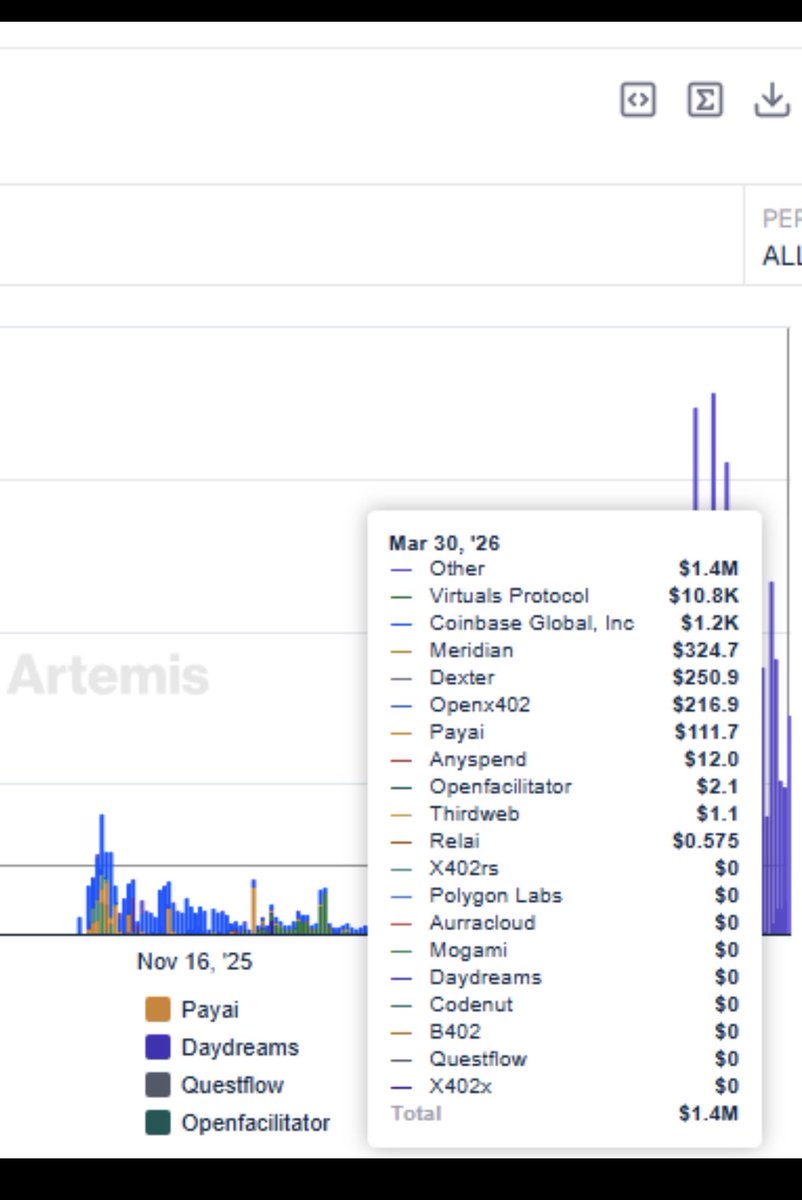Click the Virtuals Protocol tooltip row

(564, 596)
